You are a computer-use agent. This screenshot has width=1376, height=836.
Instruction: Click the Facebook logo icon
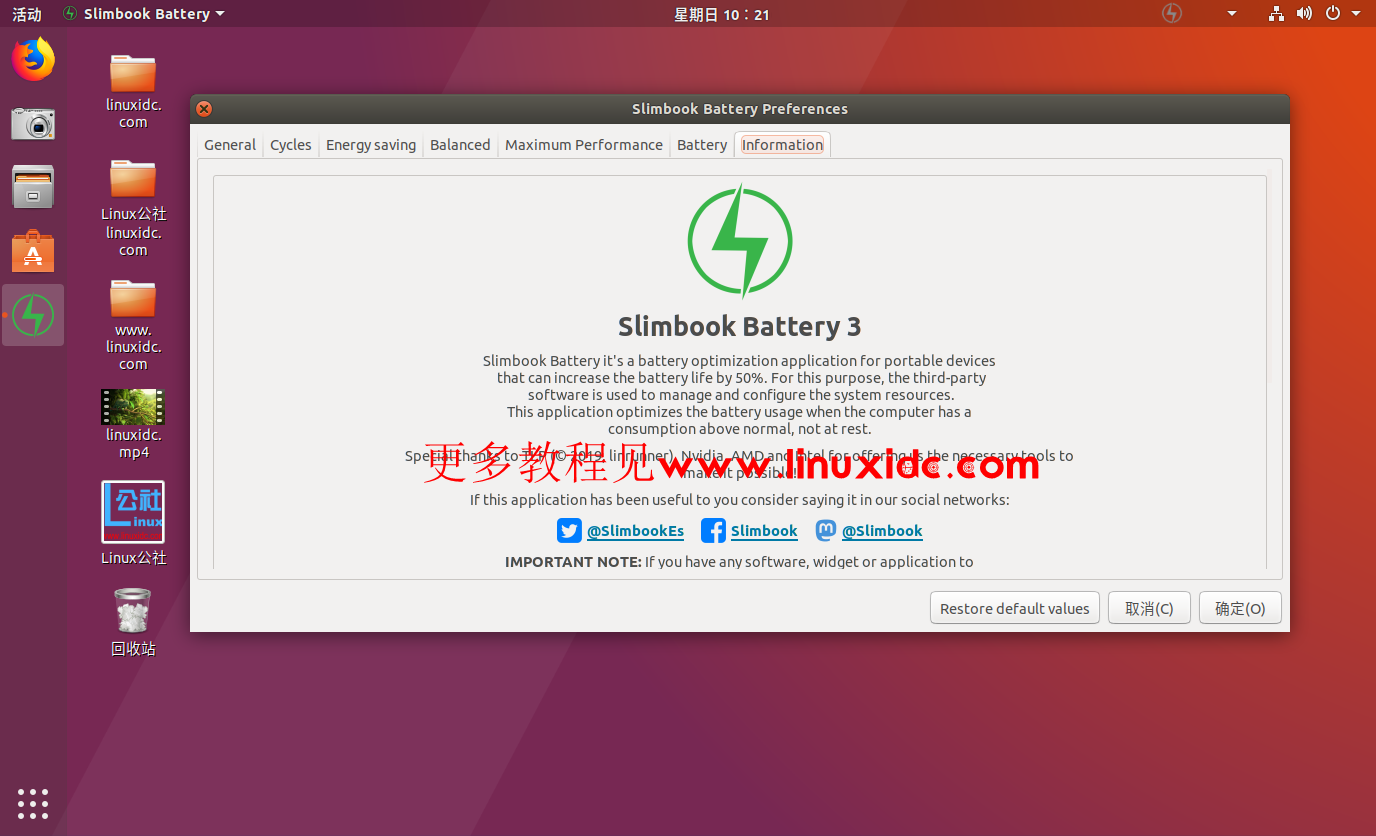(x=713, y=531)
